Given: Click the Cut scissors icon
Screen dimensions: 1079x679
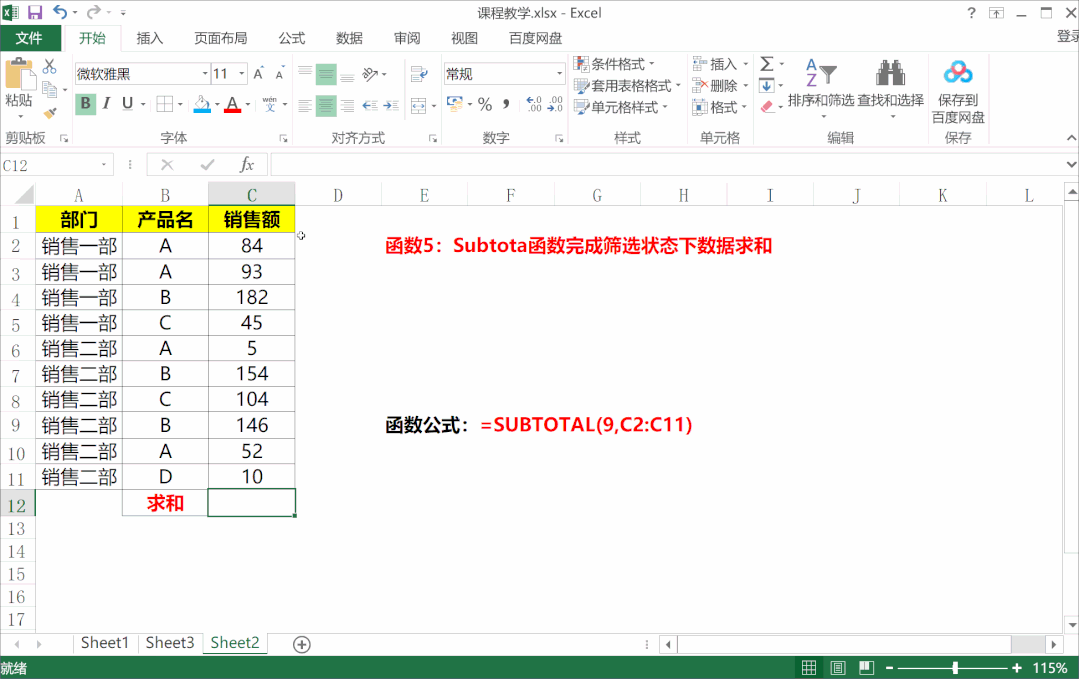Looking at the screenshot, I should click(50, 66).
